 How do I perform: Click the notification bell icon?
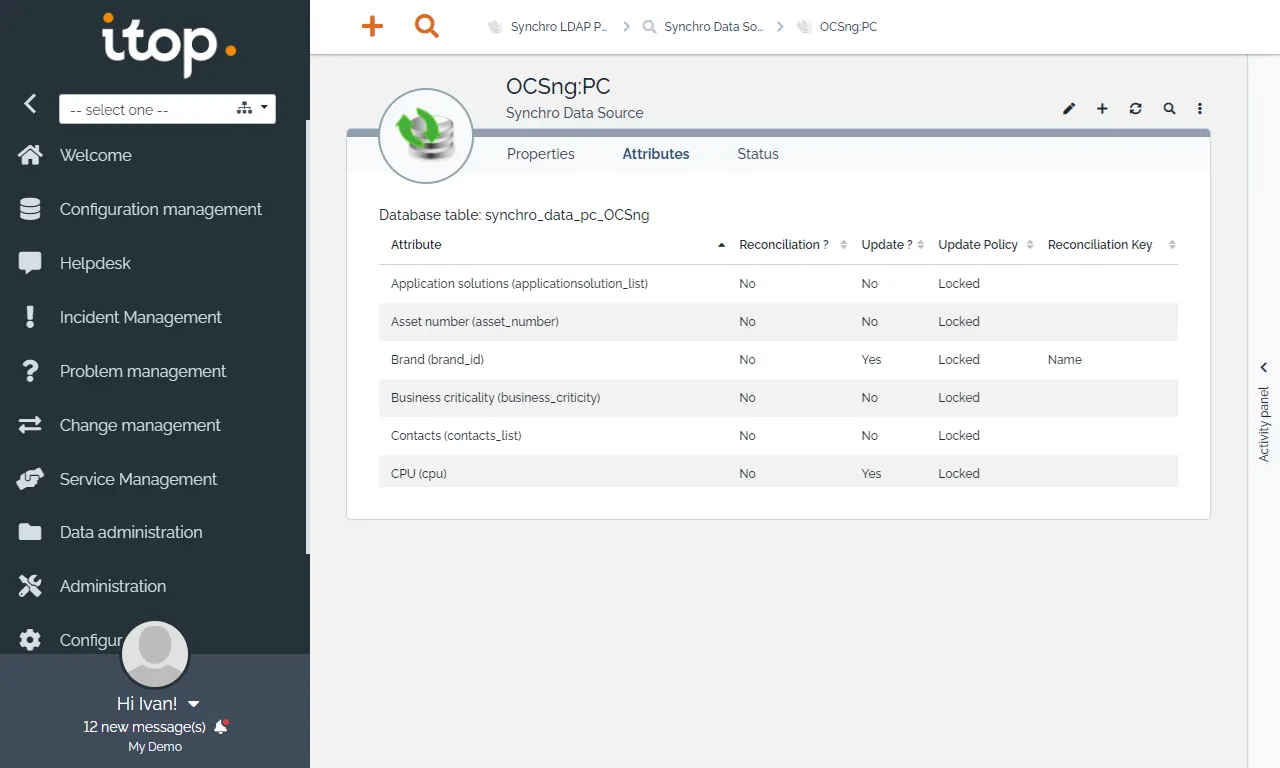(x=221, y=727)
